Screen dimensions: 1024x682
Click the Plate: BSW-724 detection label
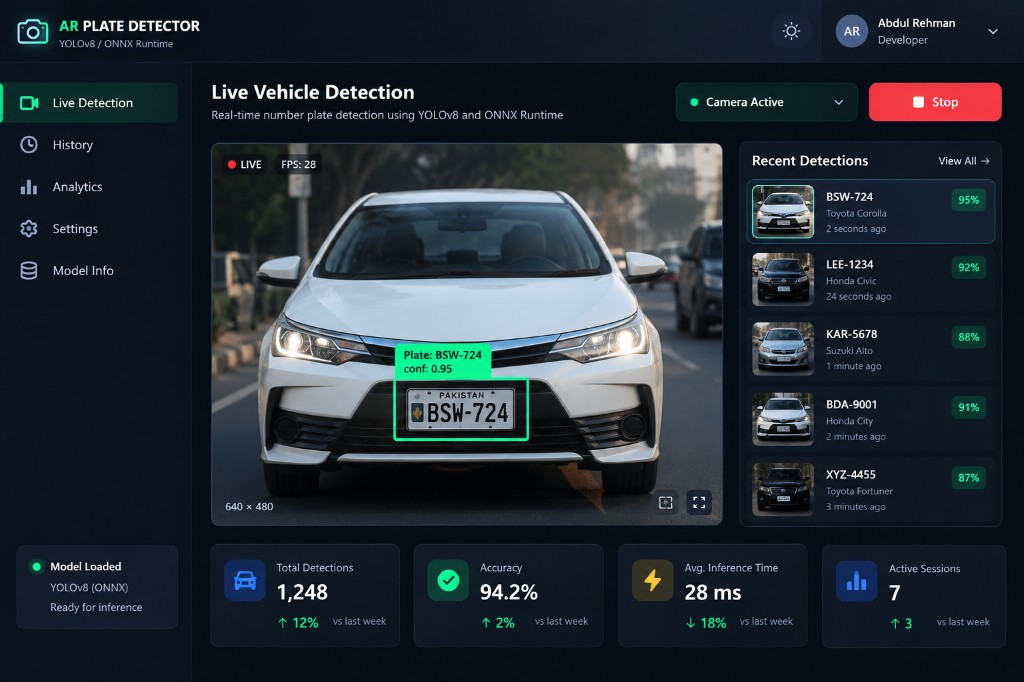point(442,361)
